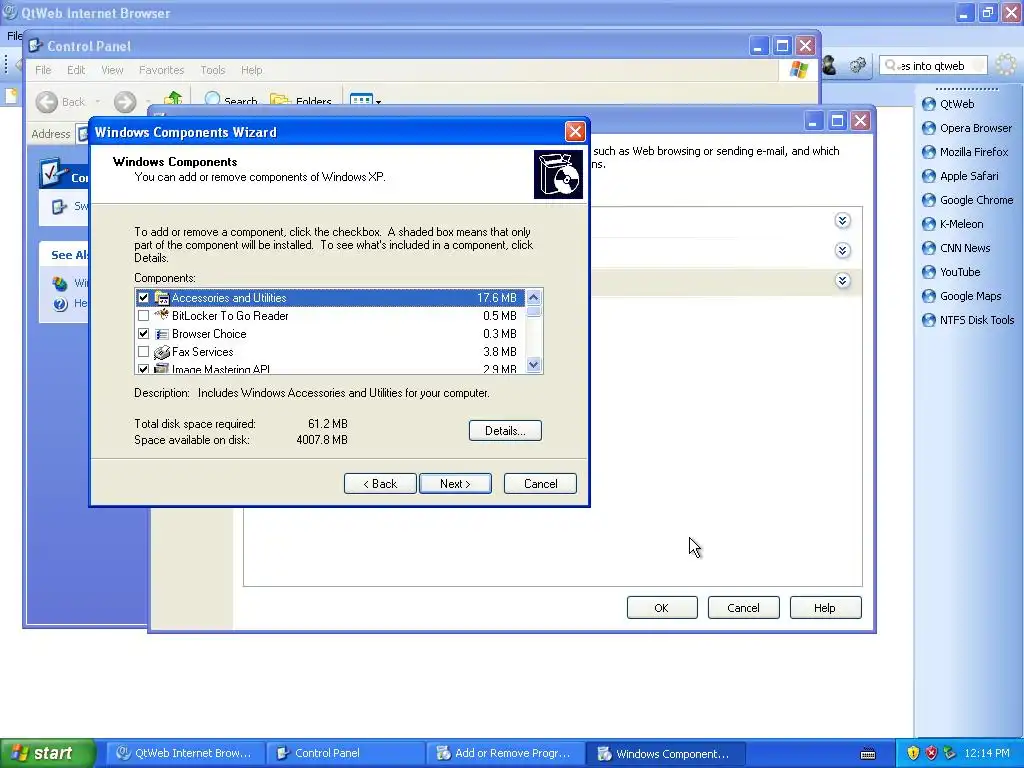Click the red shield alert tray icon
This screenshot has height=768, width=1024.
(931, 754)
